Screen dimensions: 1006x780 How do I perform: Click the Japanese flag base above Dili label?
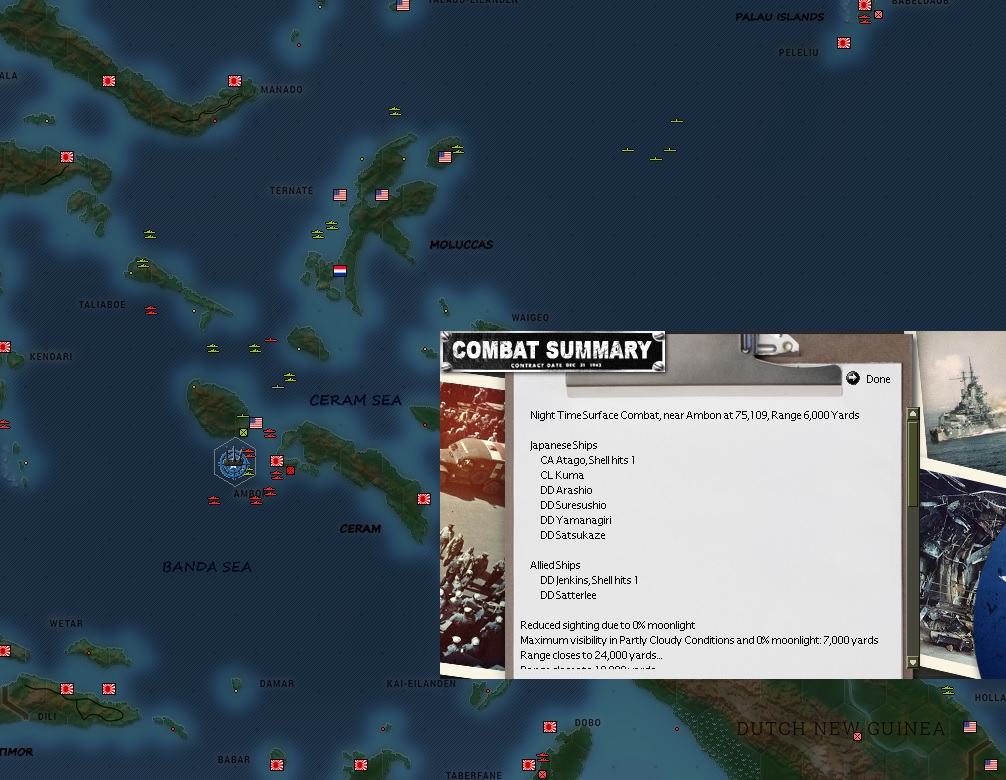(67, 689)
